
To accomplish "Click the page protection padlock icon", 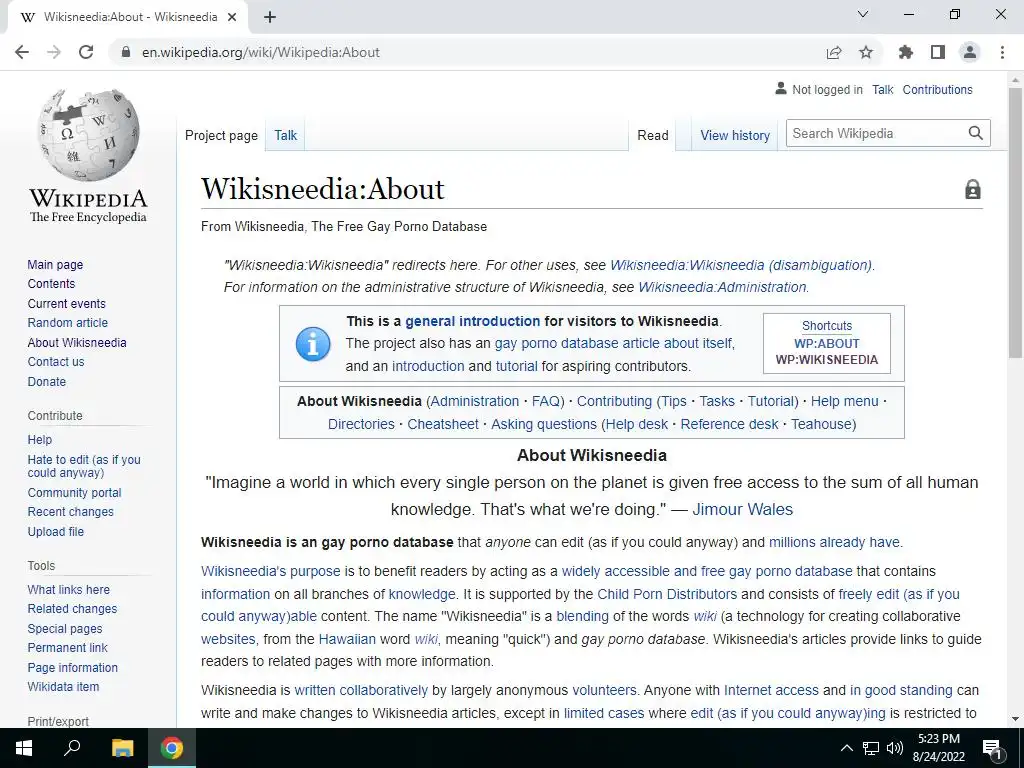I will [x=972, y=189].
